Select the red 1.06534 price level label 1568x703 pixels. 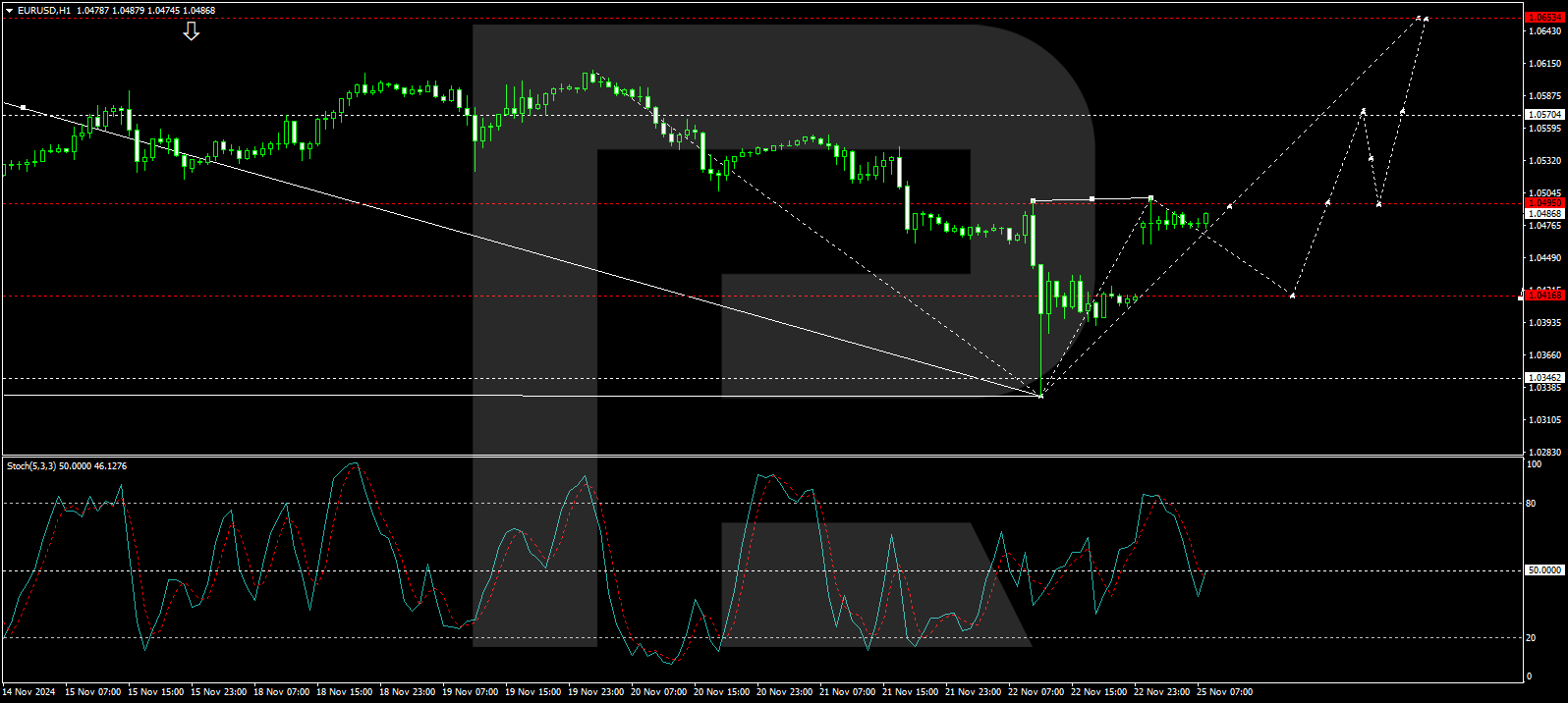point(1543,18)
